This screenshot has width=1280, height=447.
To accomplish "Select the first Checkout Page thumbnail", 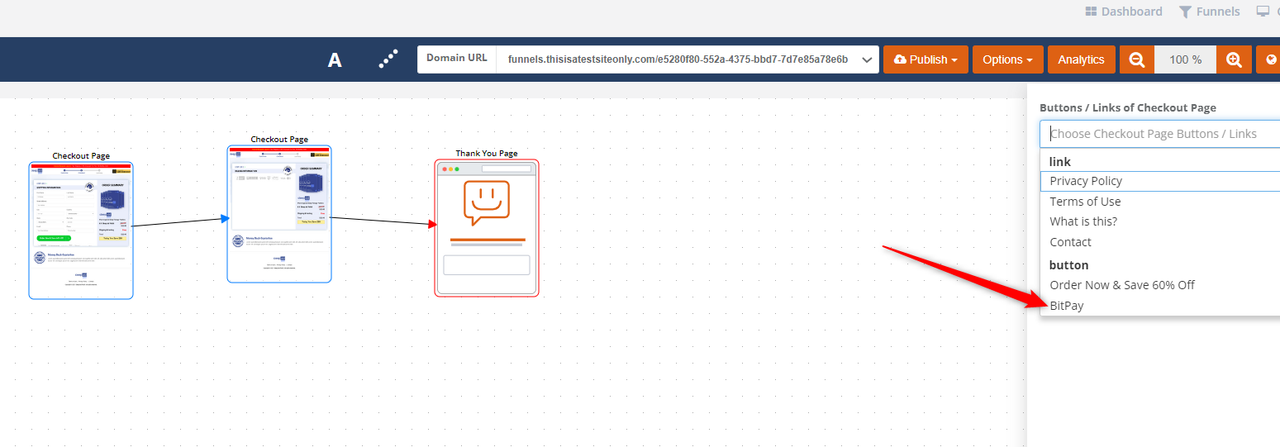I will coord(81,230).
